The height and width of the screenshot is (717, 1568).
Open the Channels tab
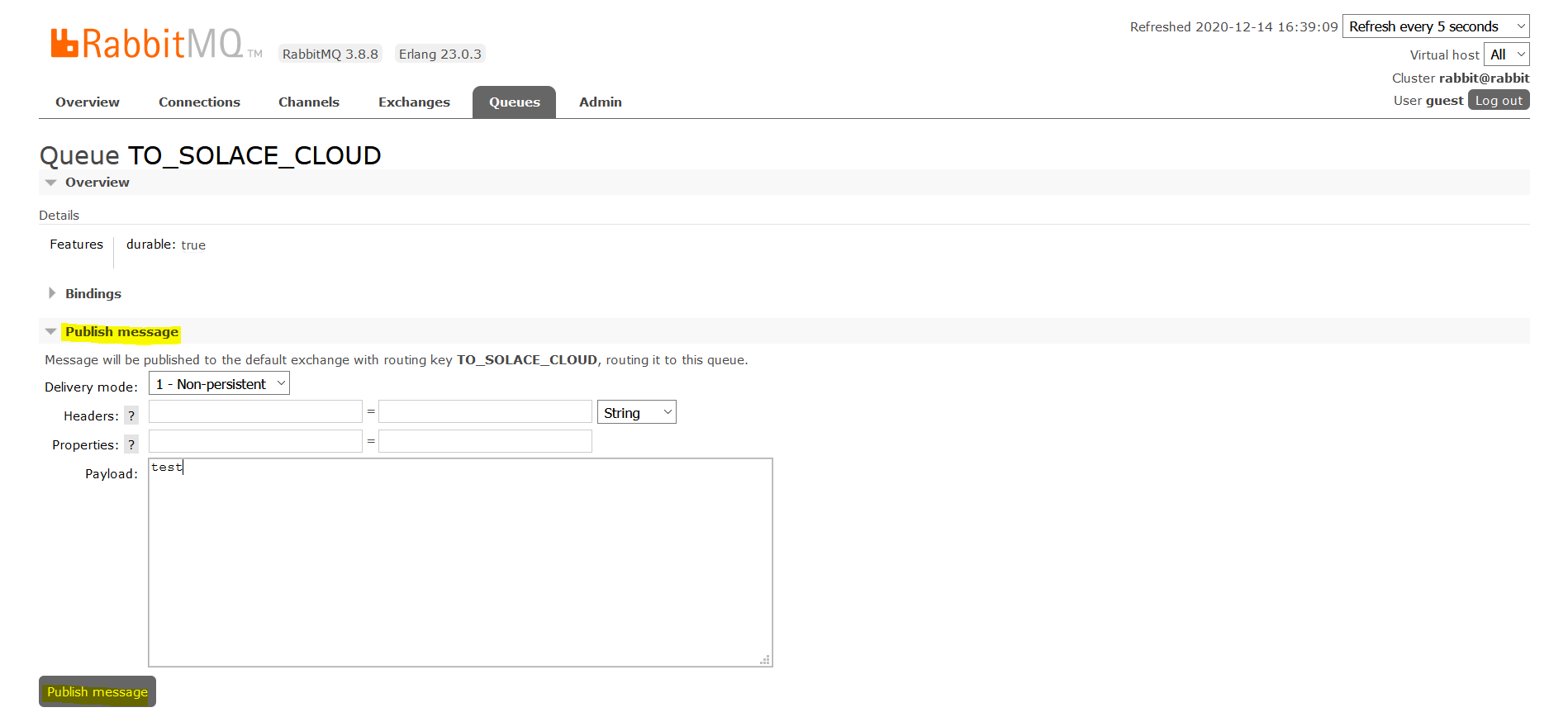[309, 102]
